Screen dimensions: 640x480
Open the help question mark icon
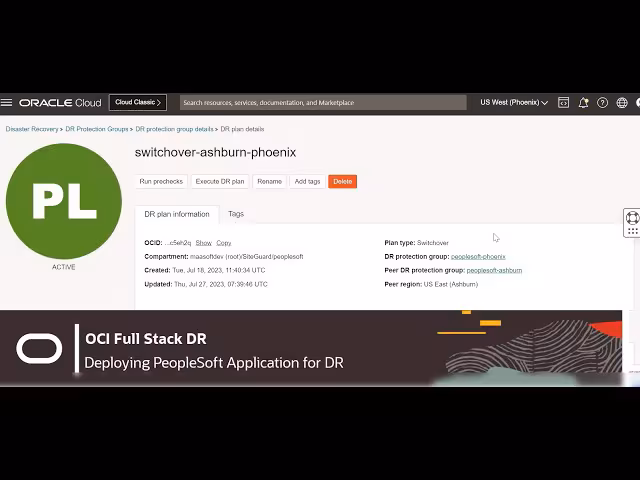click(602, 102)
